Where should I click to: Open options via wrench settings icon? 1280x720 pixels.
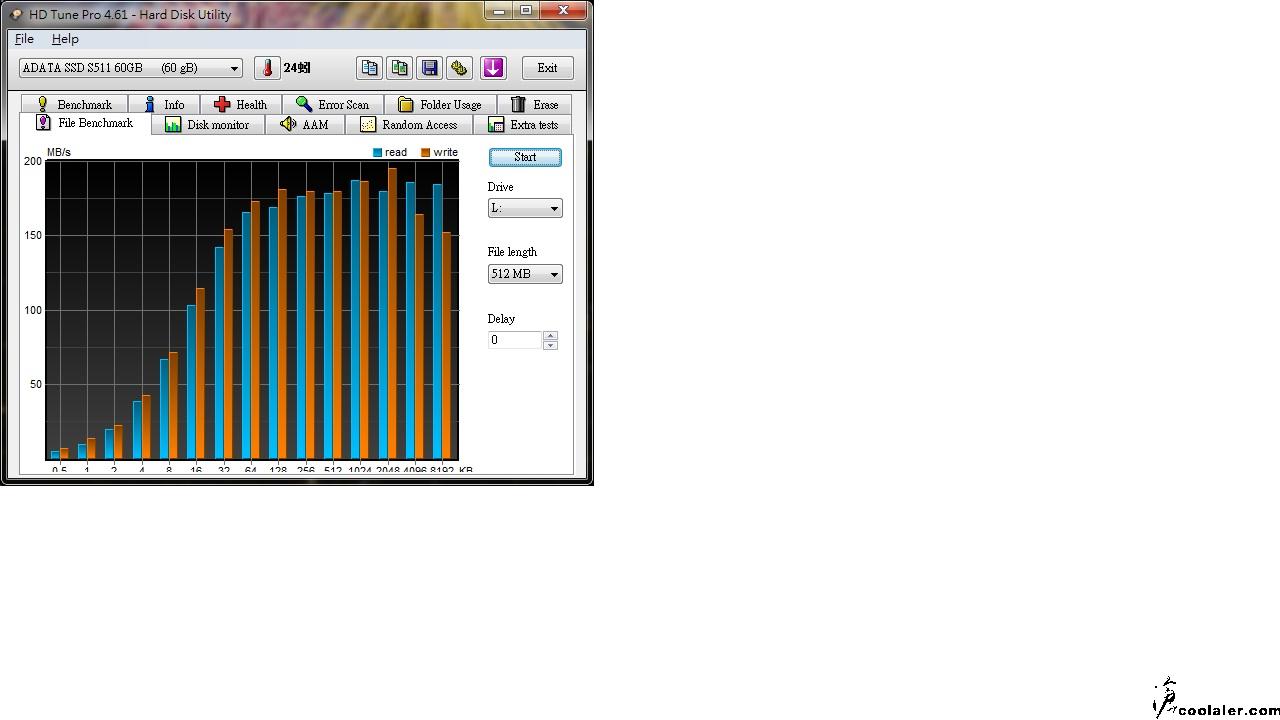click(x=460, y=68)
